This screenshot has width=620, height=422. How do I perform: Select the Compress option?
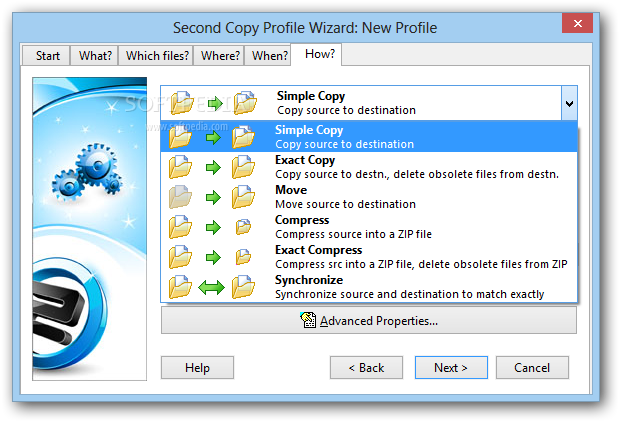point(369,227)
